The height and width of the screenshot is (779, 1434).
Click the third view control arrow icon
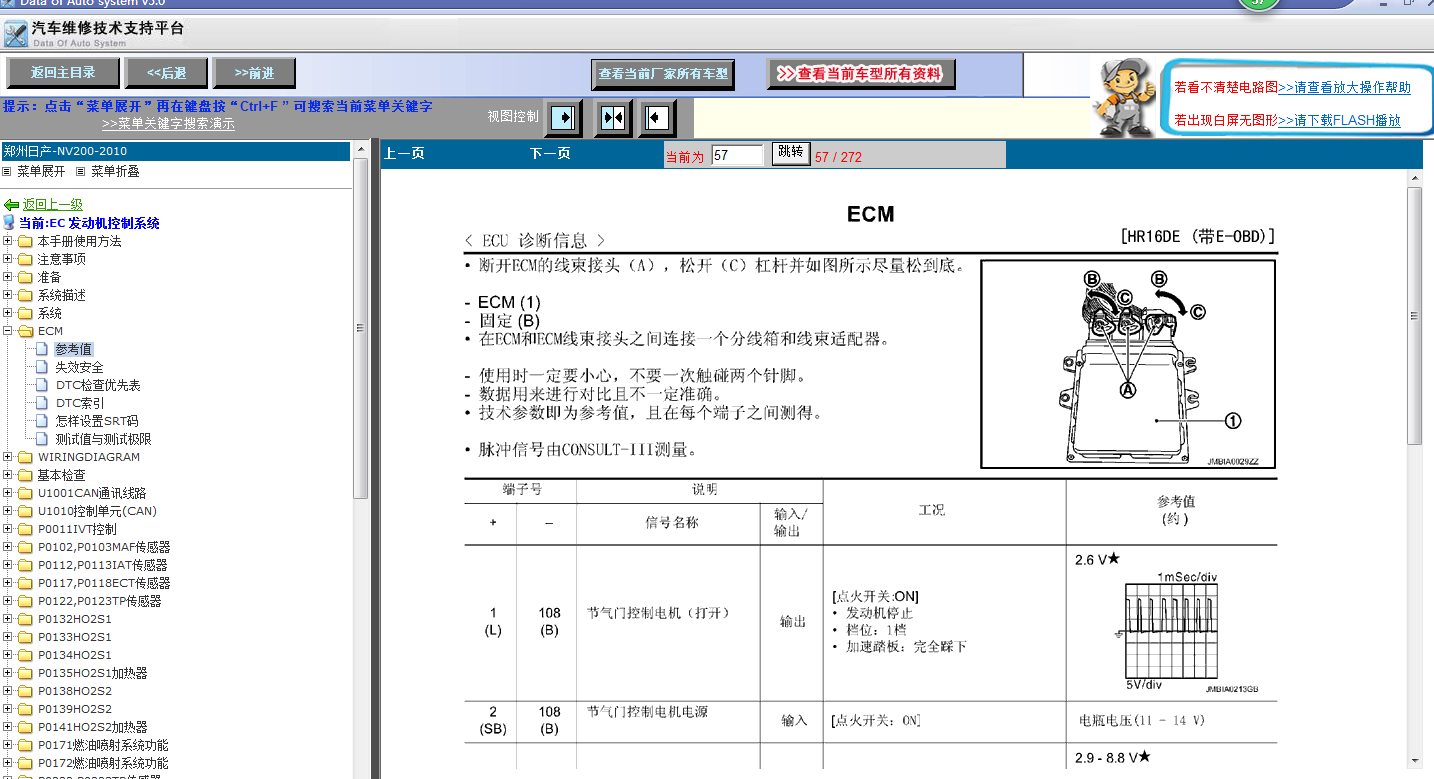(x=657, y=118)
